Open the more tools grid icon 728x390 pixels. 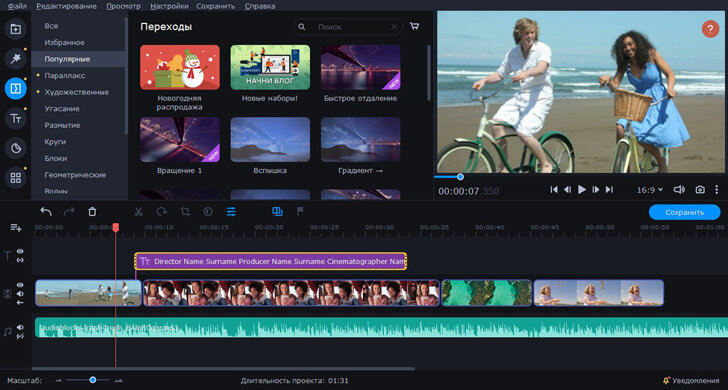click(x=15, y=178)
